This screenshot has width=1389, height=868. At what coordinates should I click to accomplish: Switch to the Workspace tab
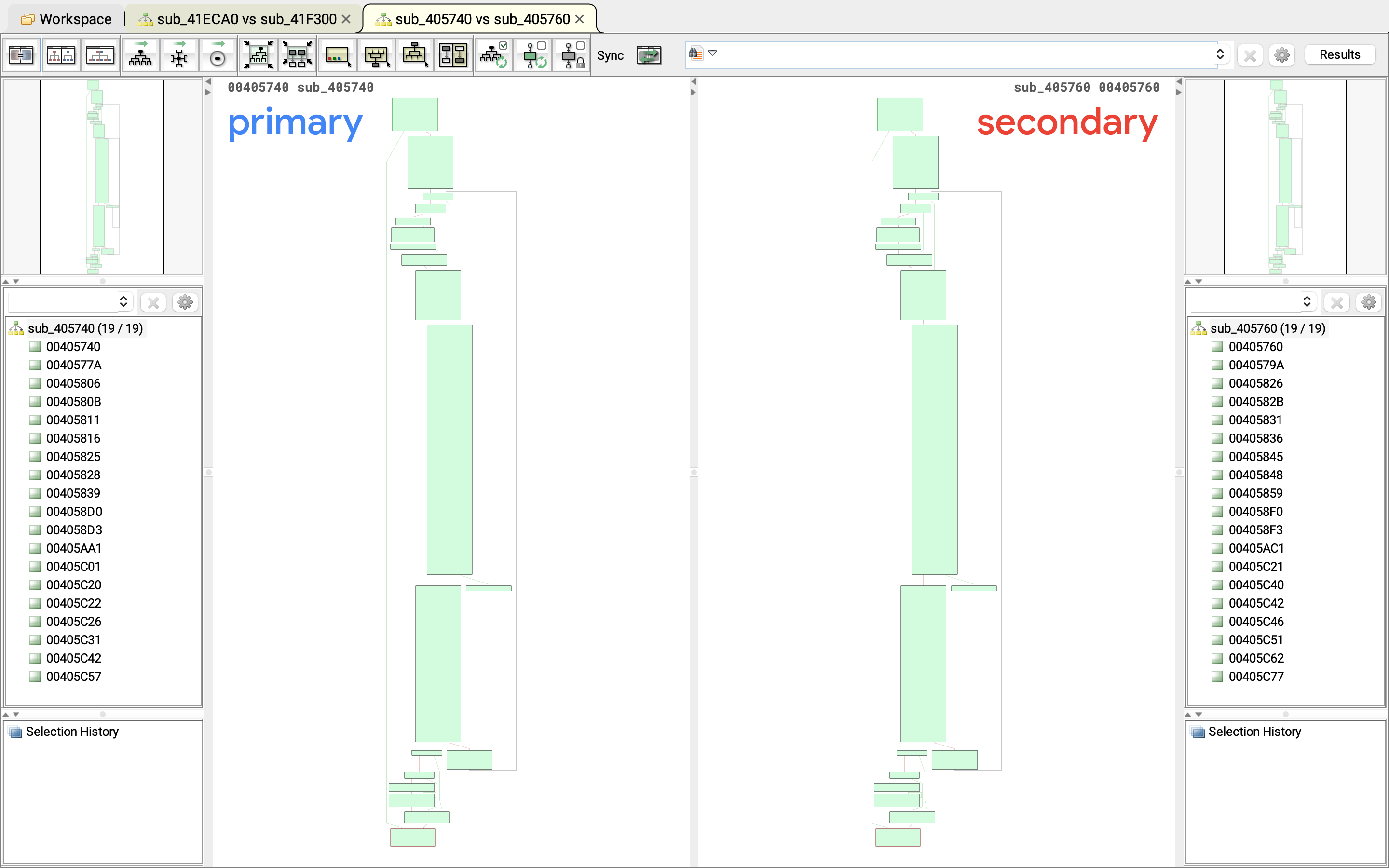(66, 19)
